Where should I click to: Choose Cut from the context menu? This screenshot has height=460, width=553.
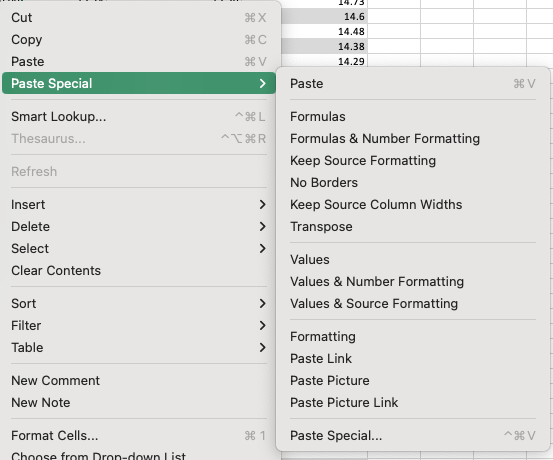[139, 18]
